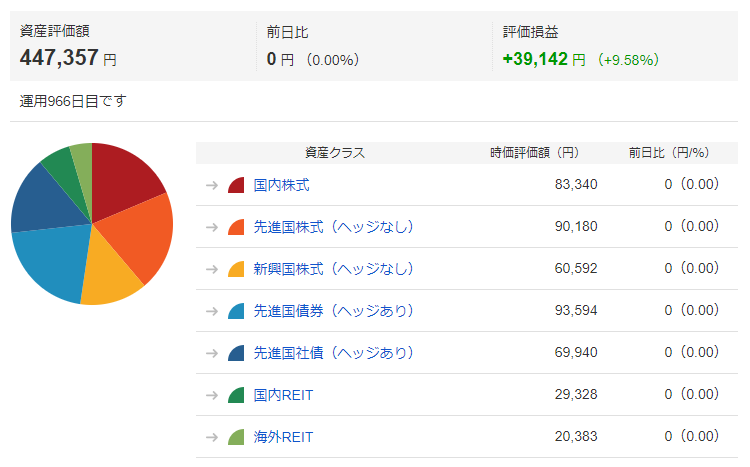The width and height of the screenshot is (750, 467).
Task: Open the 国内REIT link
Action: [x=283, y=395]
